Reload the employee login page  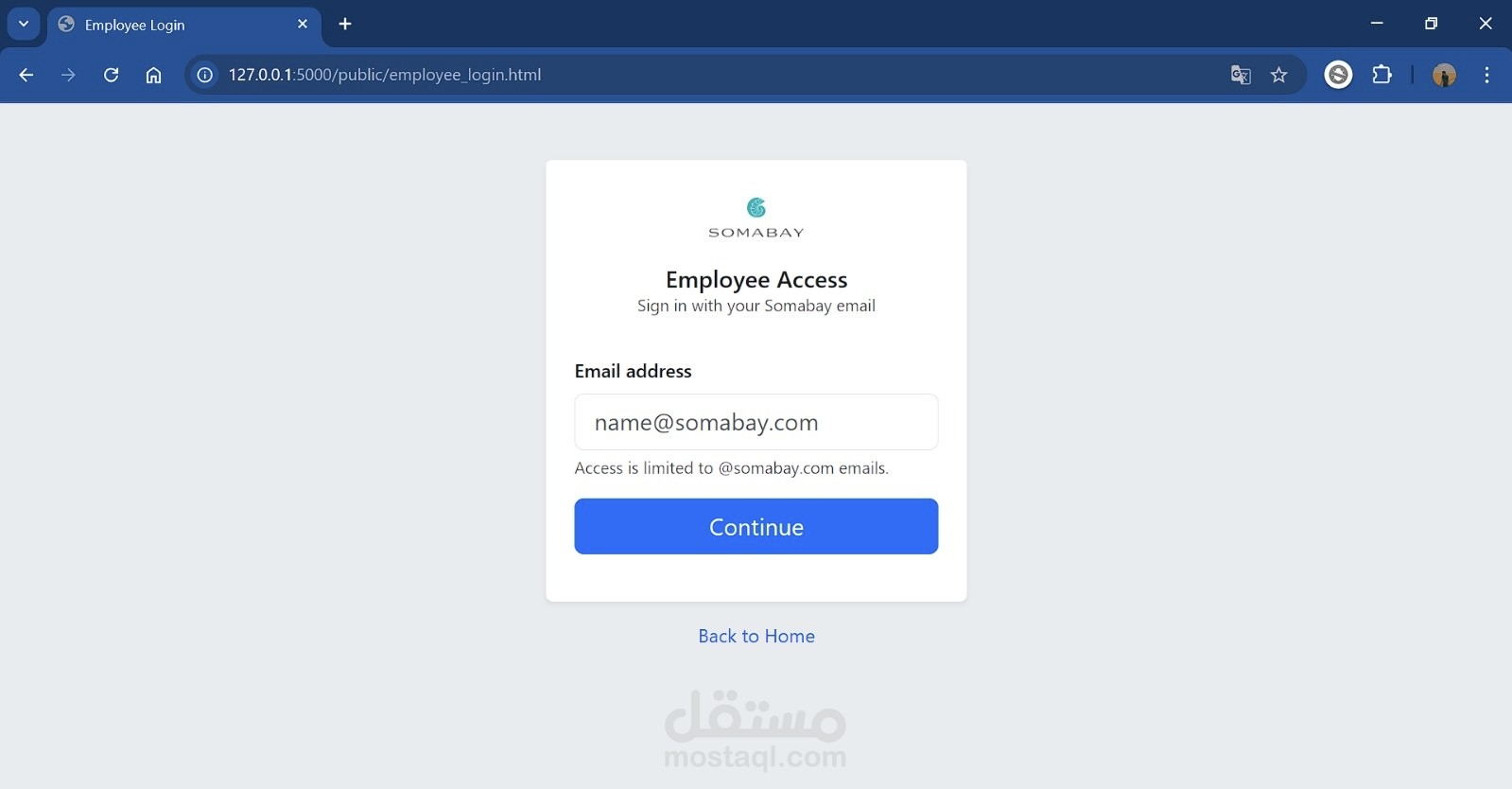click(x=111, y=75)
